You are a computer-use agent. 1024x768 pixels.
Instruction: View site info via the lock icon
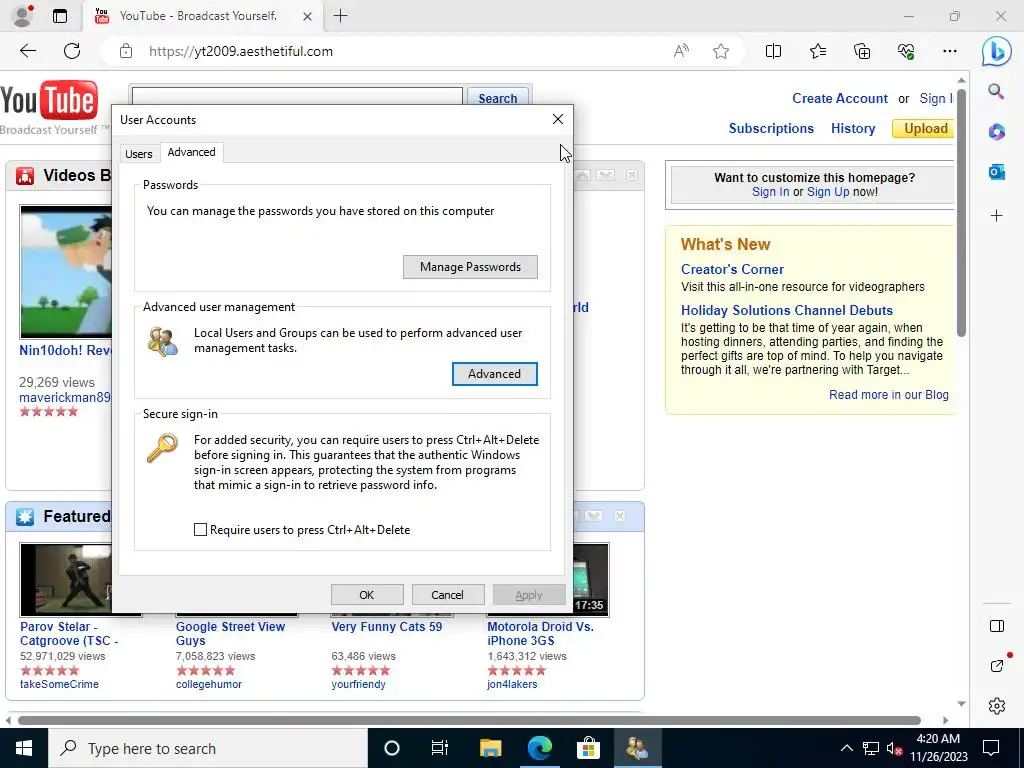coord(126,52)
